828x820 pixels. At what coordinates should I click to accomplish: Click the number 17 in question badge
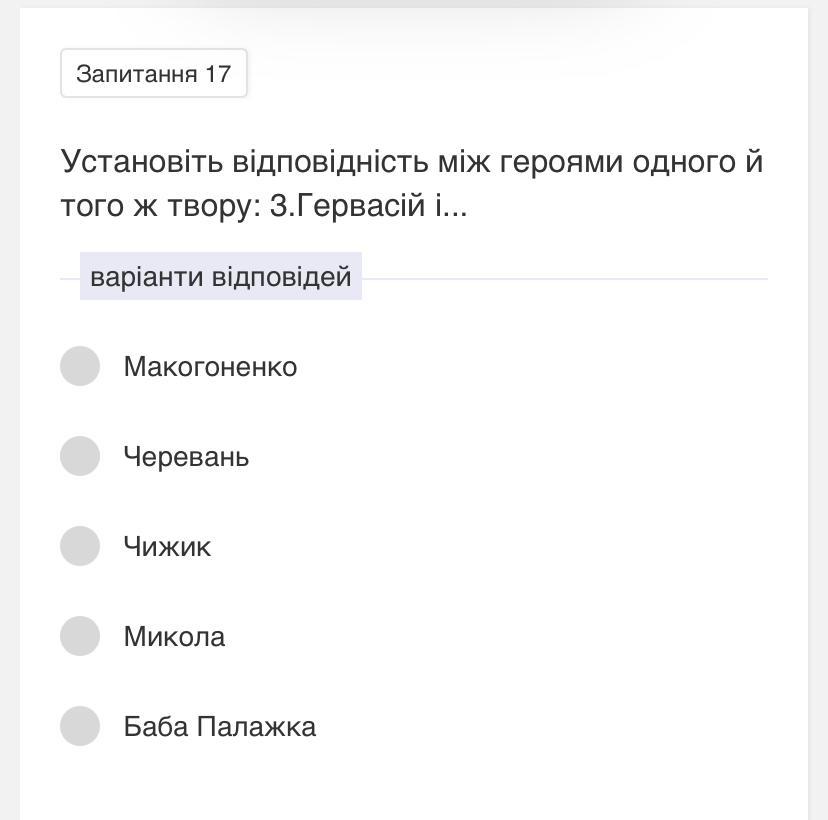tap(218, 74)
